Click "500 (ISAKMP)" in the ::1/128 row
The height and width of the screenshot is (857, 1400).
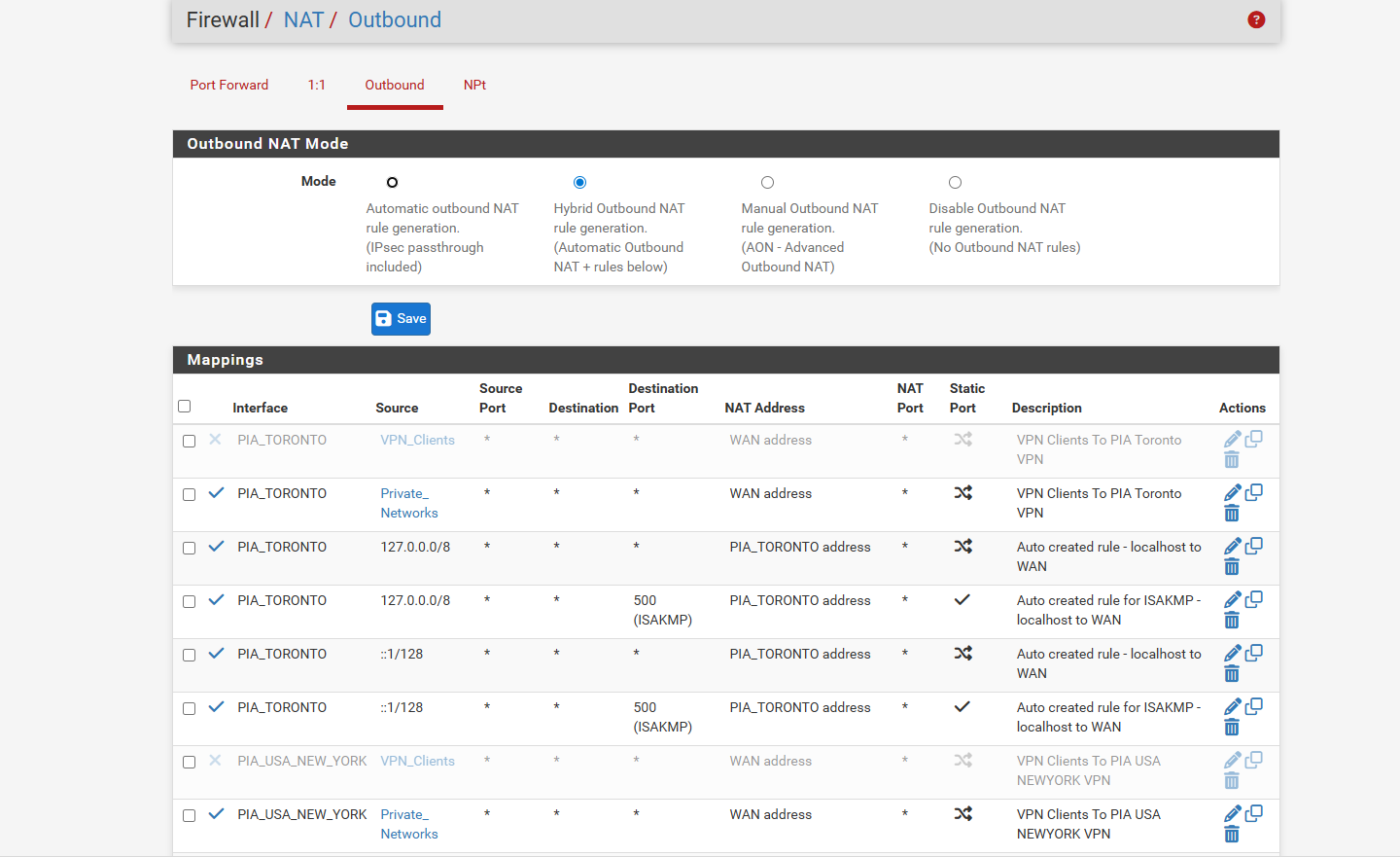click(662, 717)
